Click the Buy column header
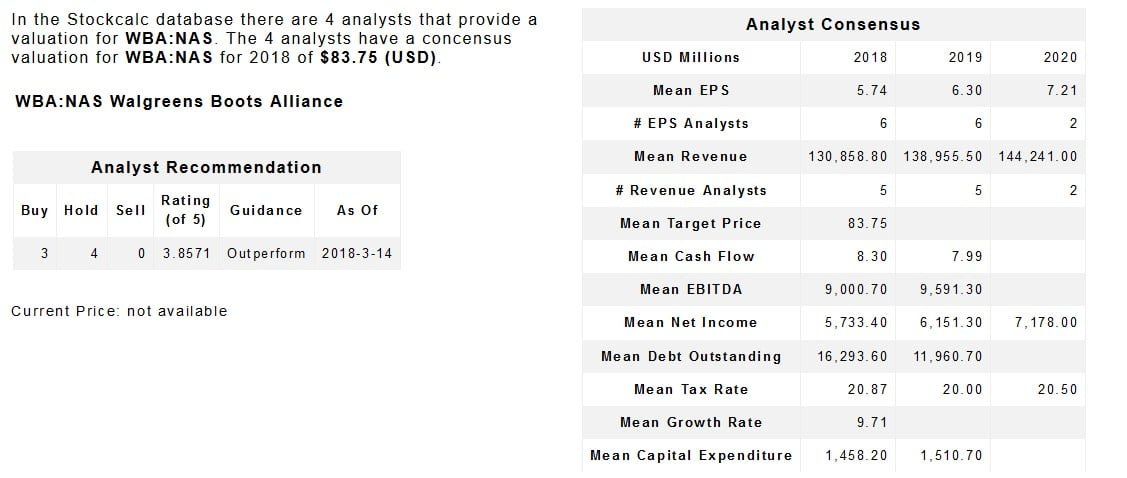Image resolution: width=1127 pixels, height=478 pixels. tap(34, 210)
